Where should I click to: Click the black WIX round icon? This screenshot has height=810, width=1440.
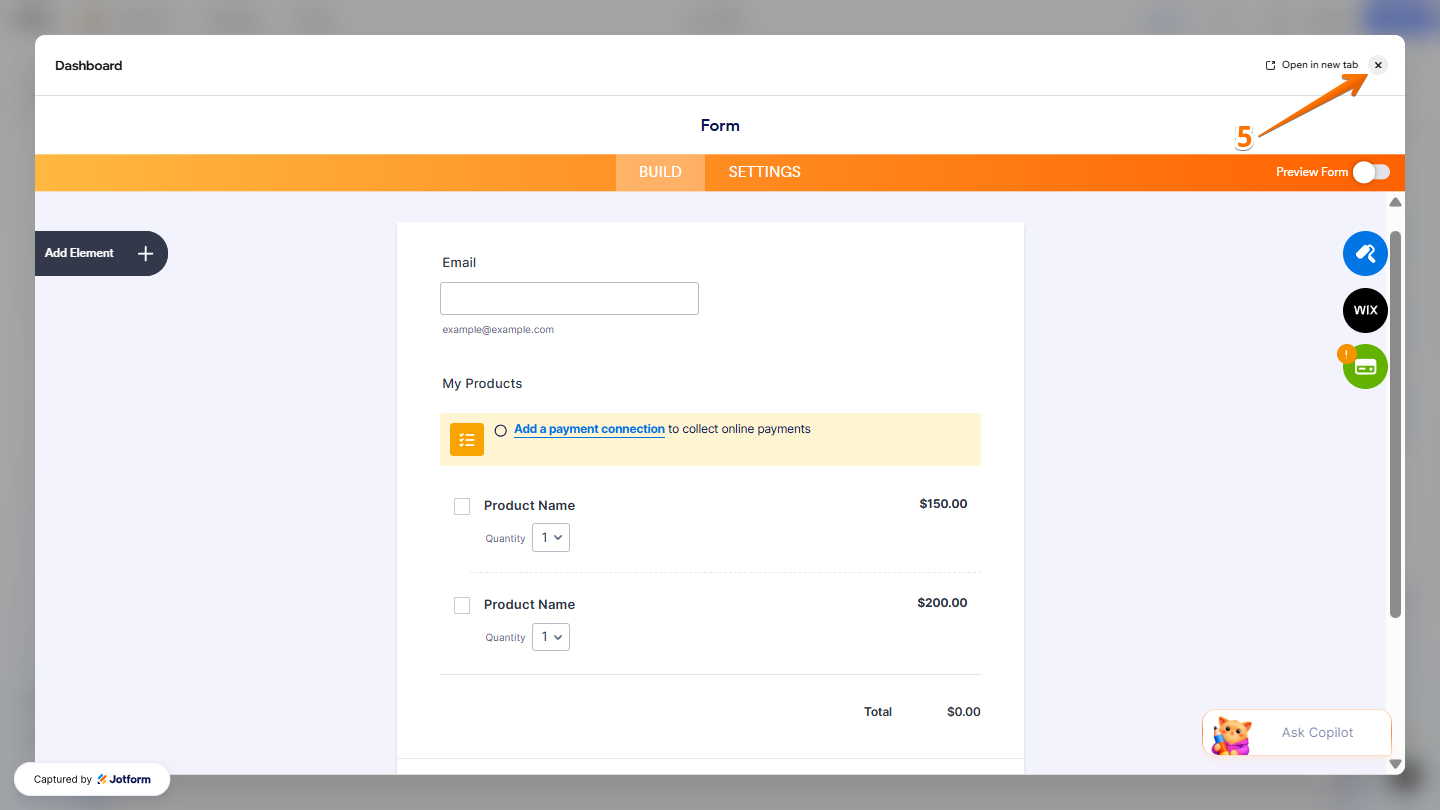pos(1365,310)
